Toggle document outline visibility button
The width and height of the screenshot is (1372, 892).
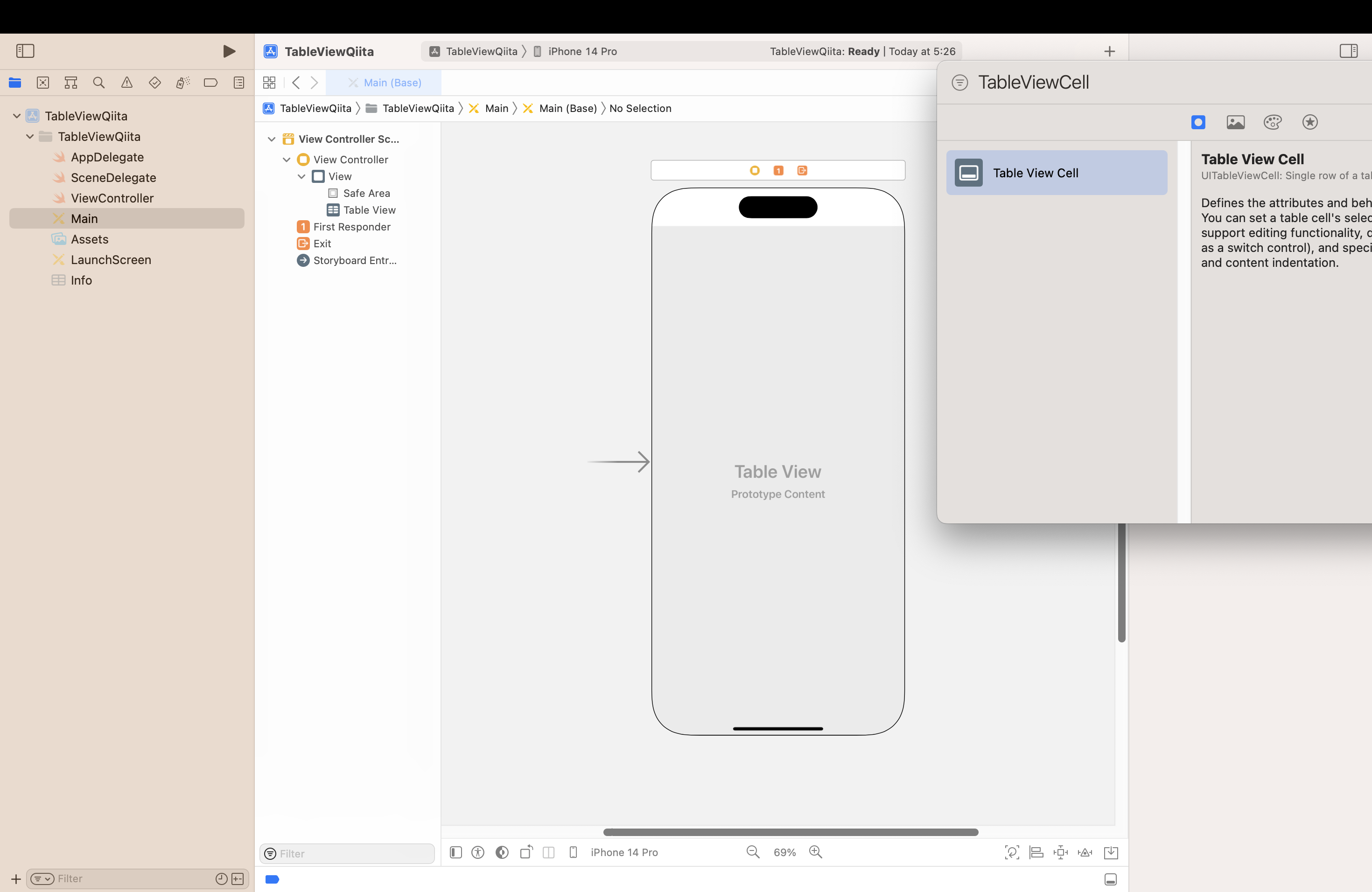point(455,852)
